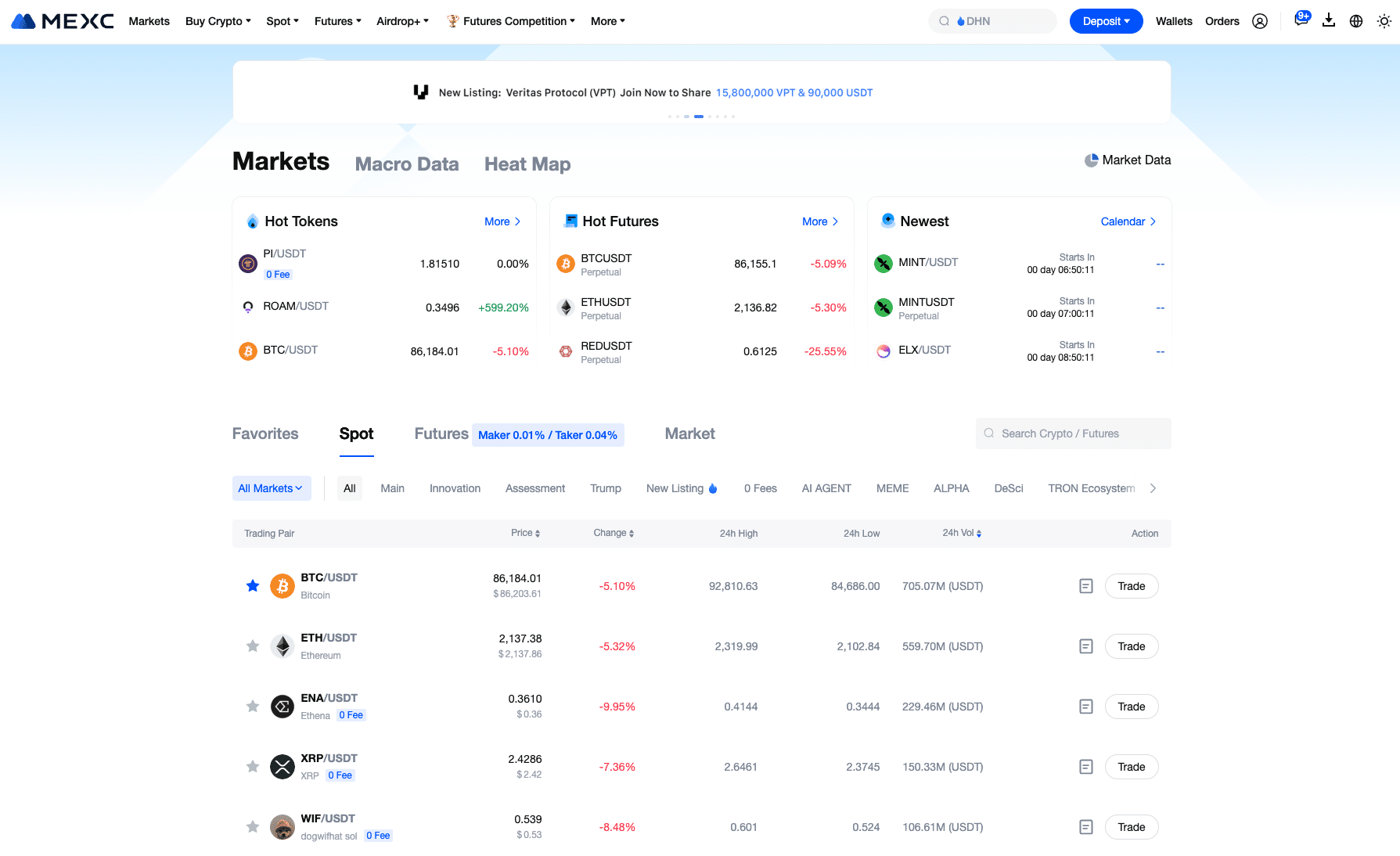
Task: Favorite XRP/USDT with the star
Action: point(253,766)
